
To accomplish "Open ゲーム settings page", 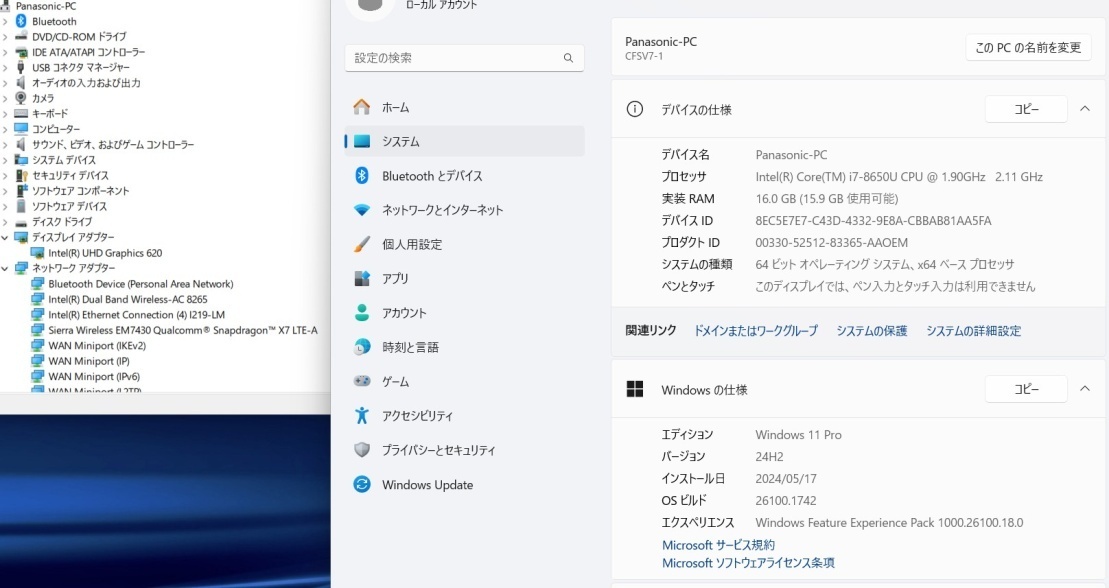I will coord(465,381).
